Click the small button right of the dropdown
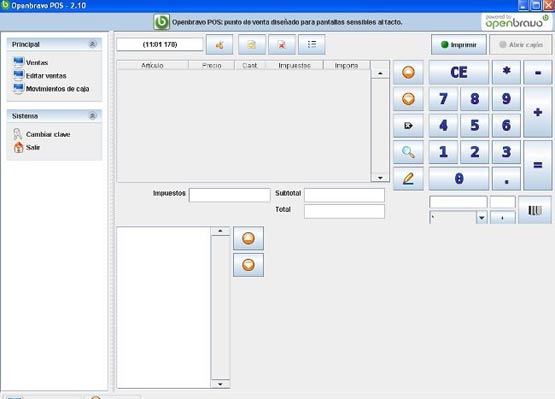The height and width of the screenshot is (399, 555). pyautogui.click(x=503, y=218)
